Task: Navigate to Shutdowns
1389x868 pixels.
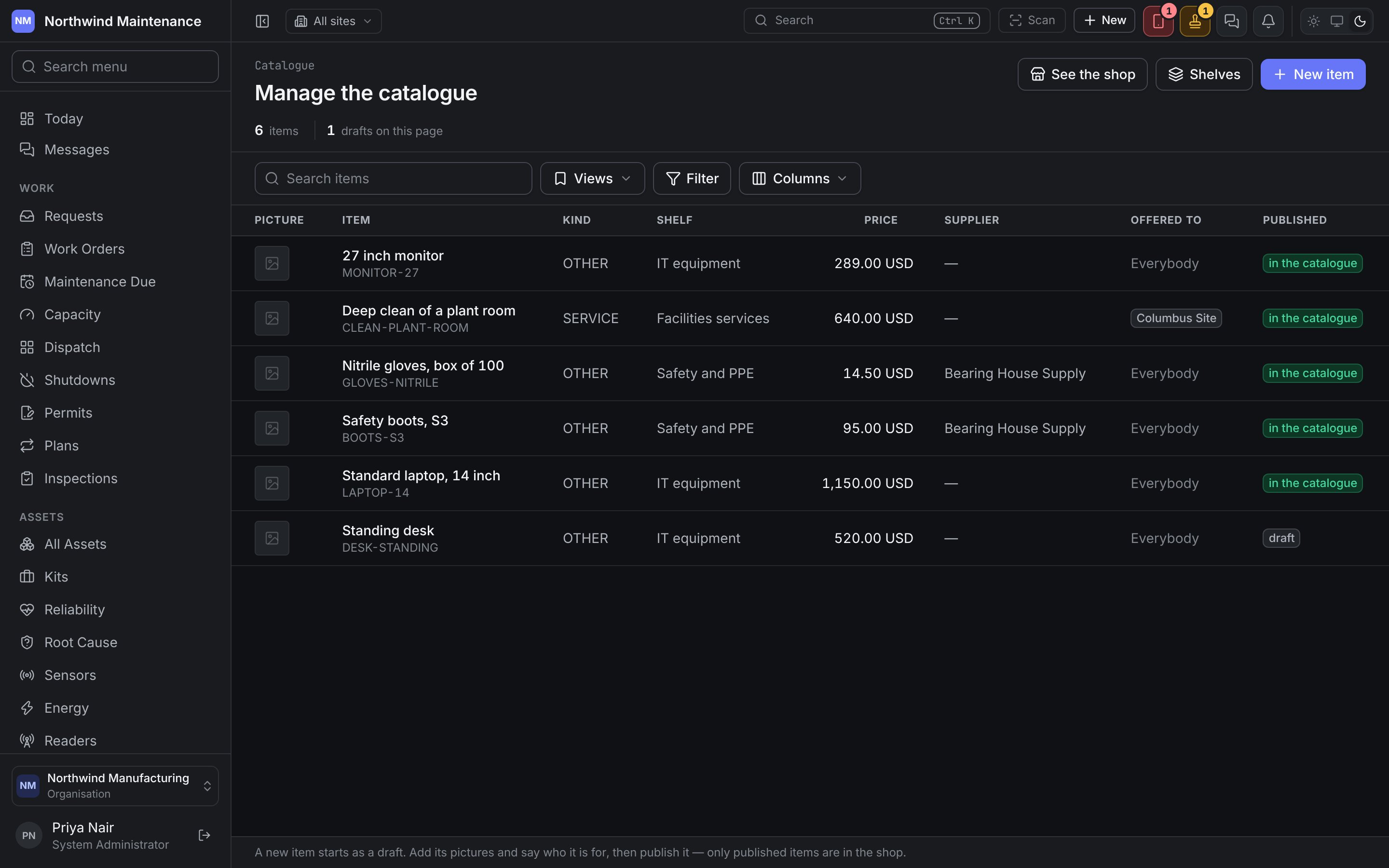Action: click(115, 380)
